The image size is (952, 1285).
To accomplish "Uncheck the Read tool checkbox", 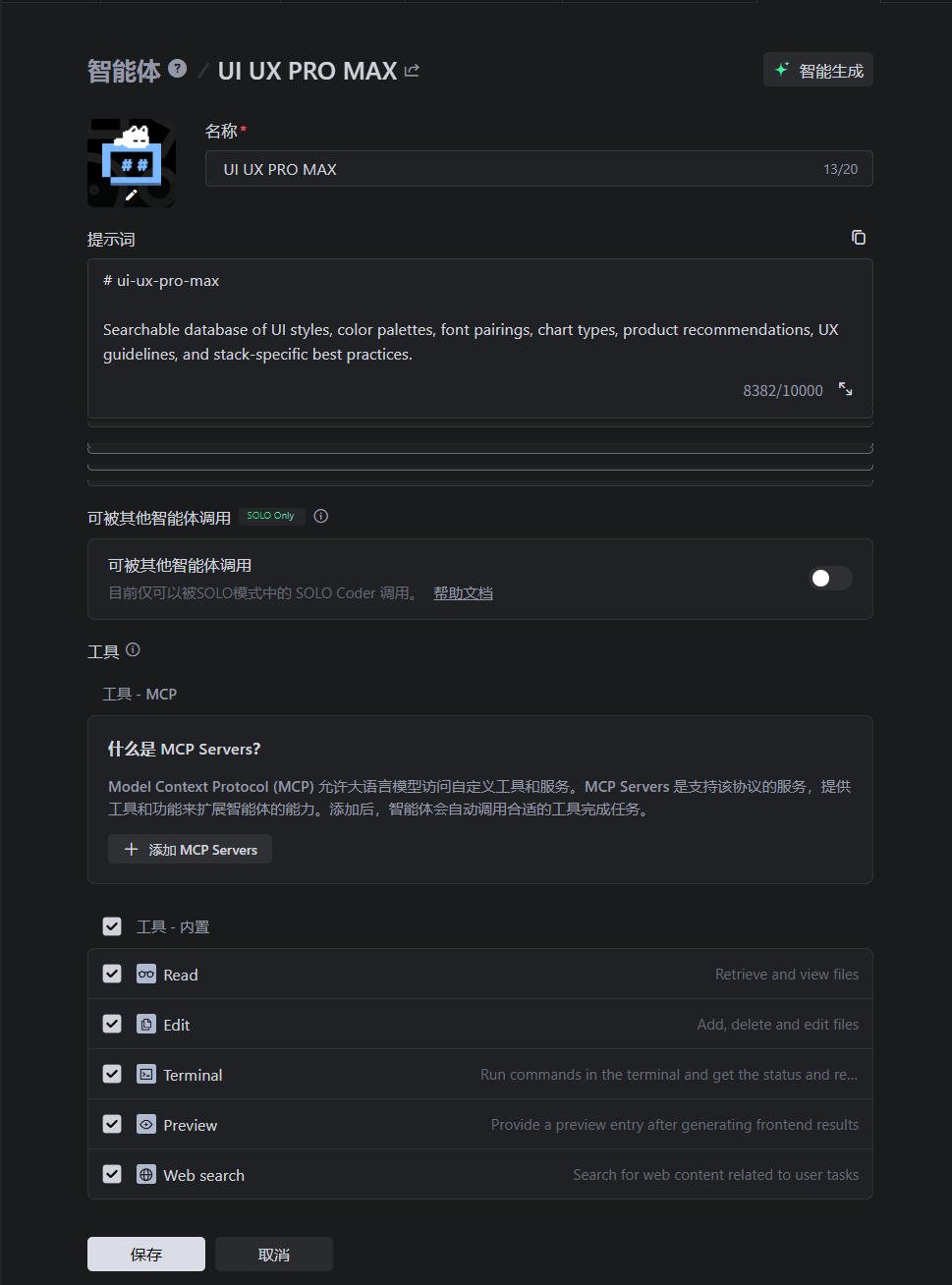I will click(112, 974).
